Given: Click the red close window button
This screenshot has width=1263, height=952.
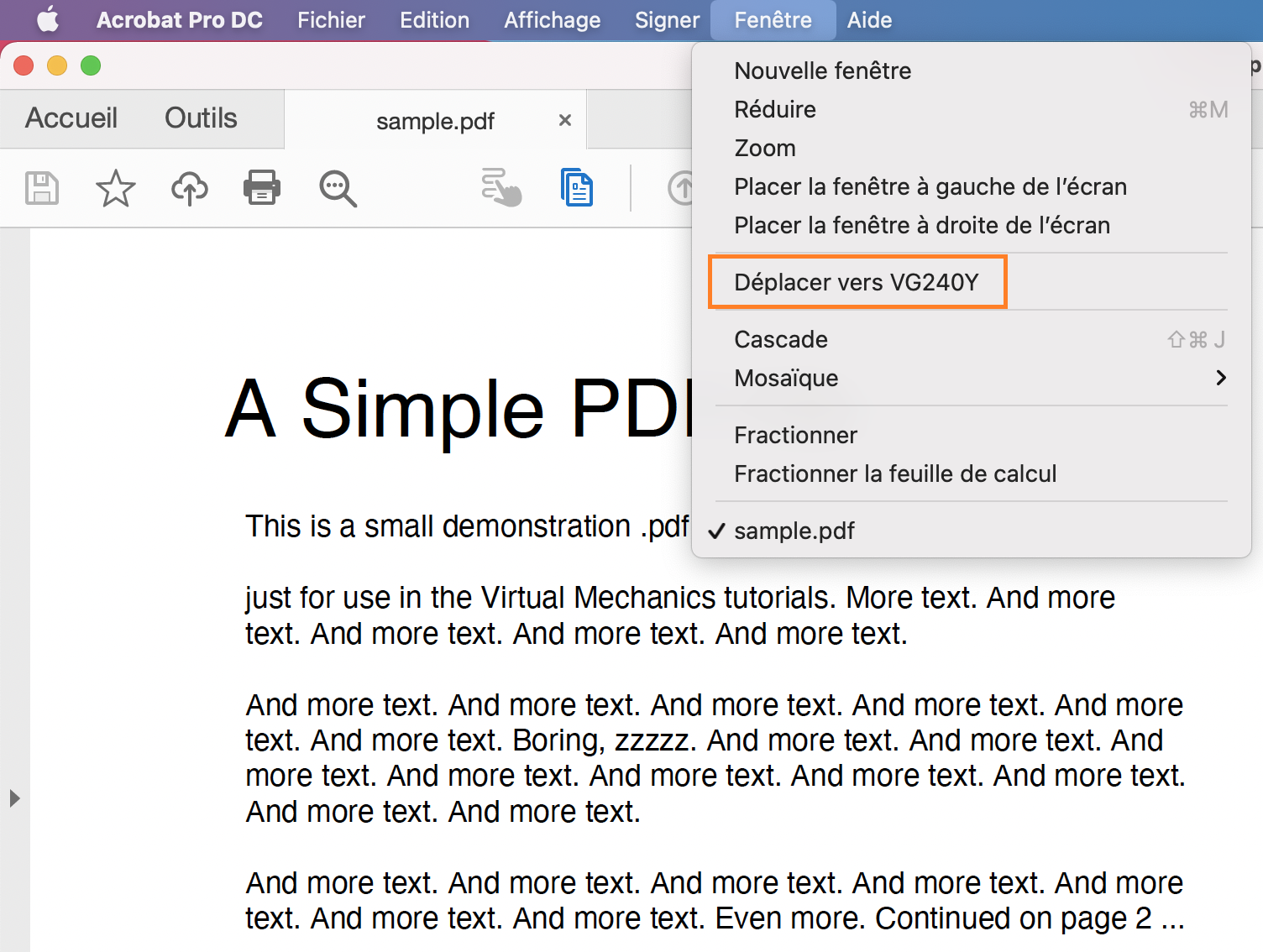Looking at the screenshot, I should pyautogui.click(x=24, y=65).
